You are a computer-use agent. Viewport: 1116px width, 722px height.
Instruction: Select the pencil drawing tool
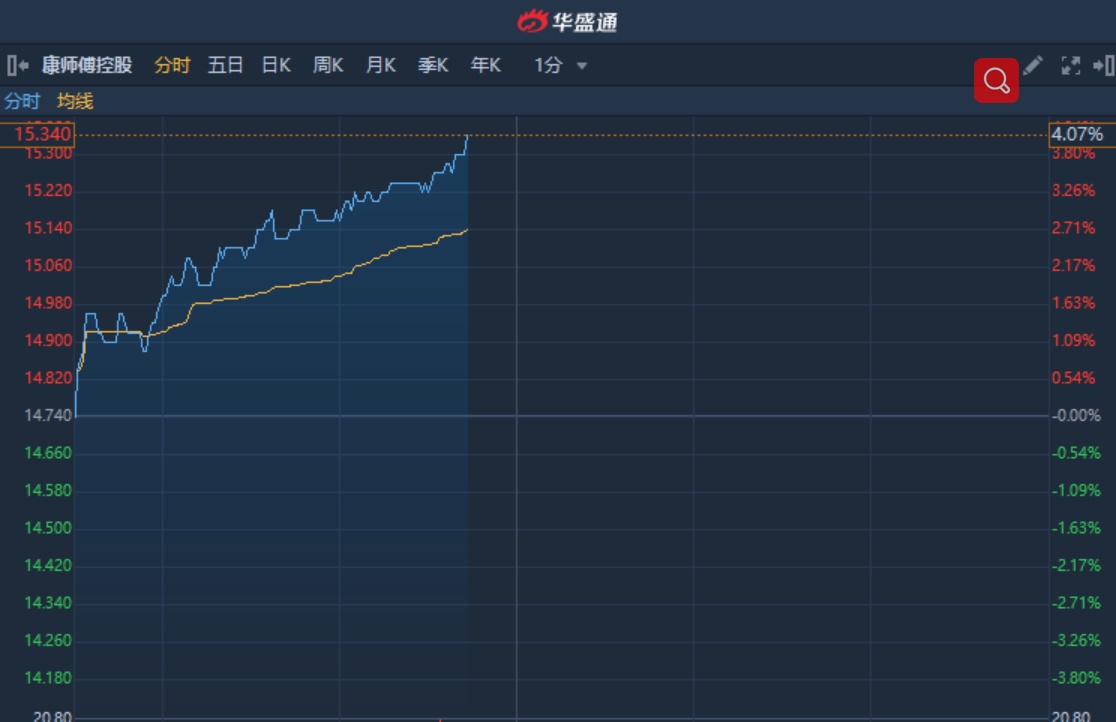[1033, 66]
